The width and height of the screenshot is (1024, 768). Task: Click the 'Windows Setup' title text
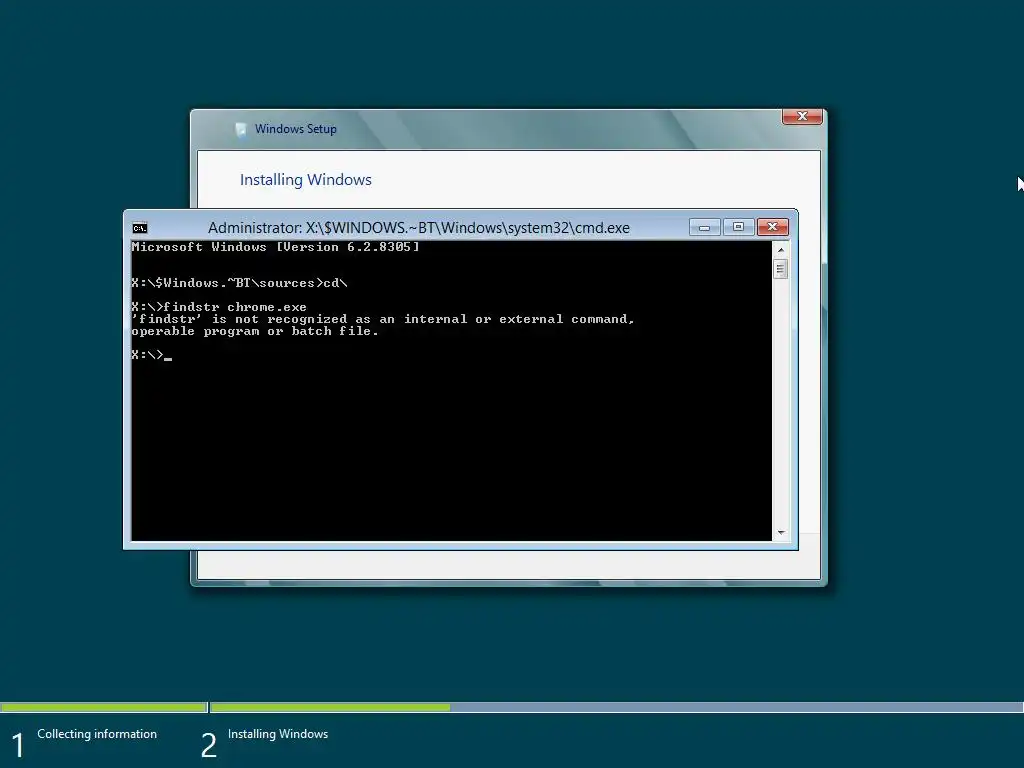[x=296, y=129]
